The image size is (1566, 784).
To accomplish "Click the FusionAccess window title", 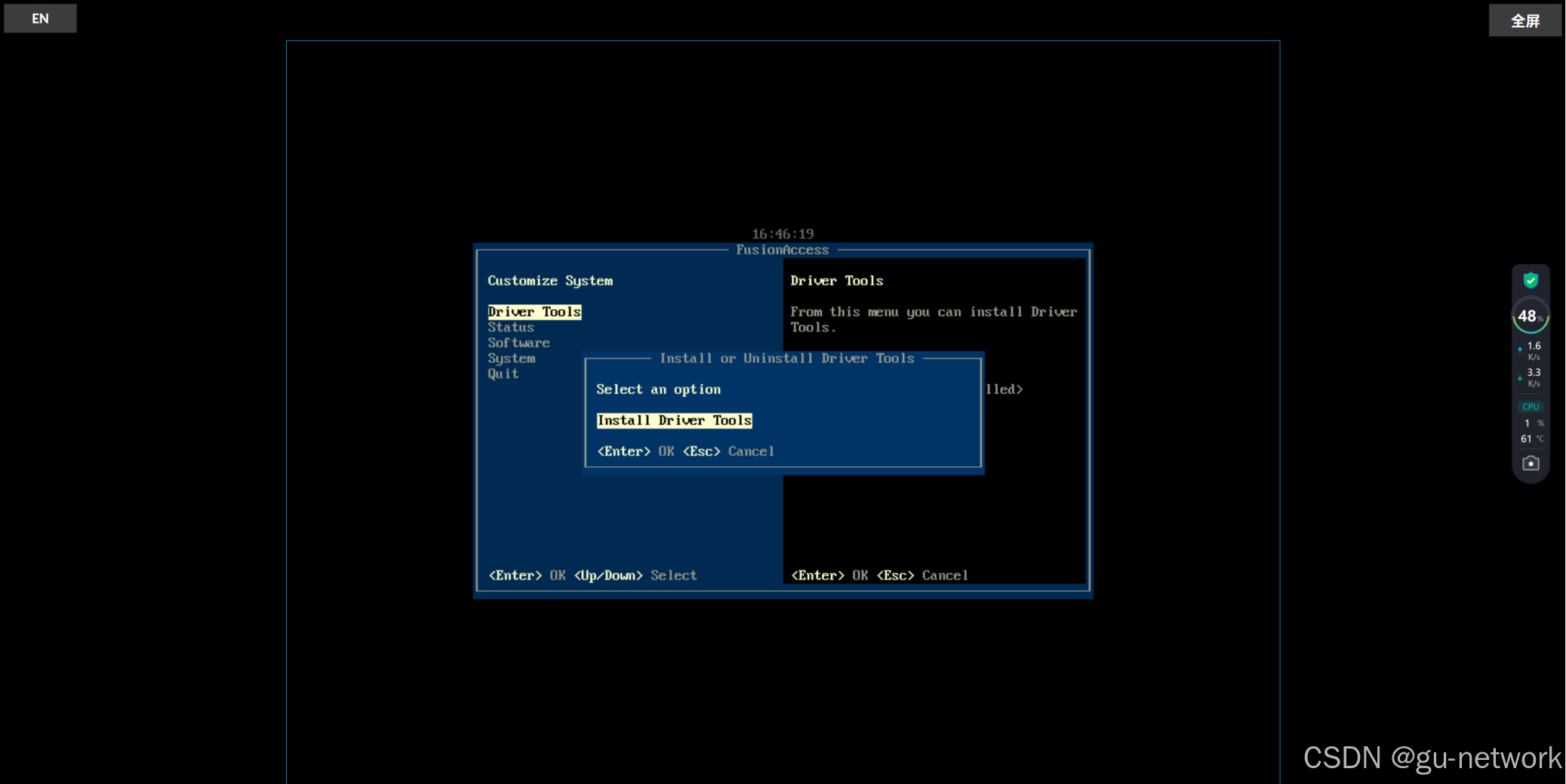I will click(x=783, y=250).
